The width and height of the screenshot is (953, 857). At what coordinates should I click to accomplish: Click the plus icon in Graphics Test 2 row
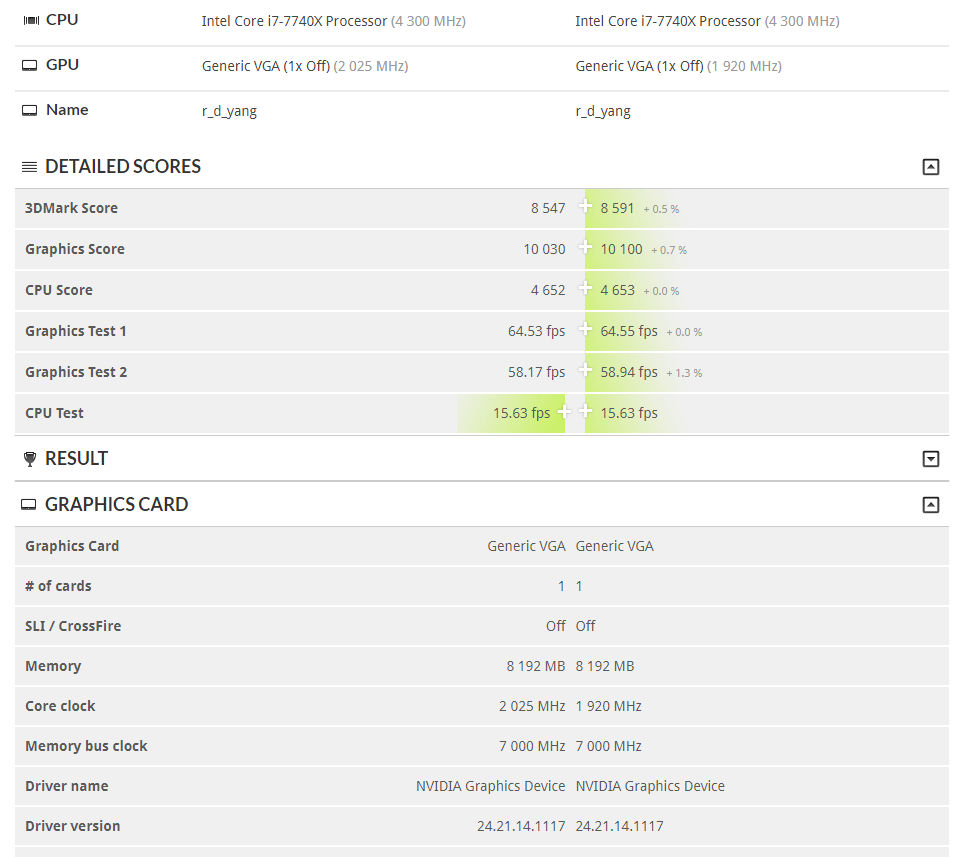pyautogui.click(x=585, y=371)
